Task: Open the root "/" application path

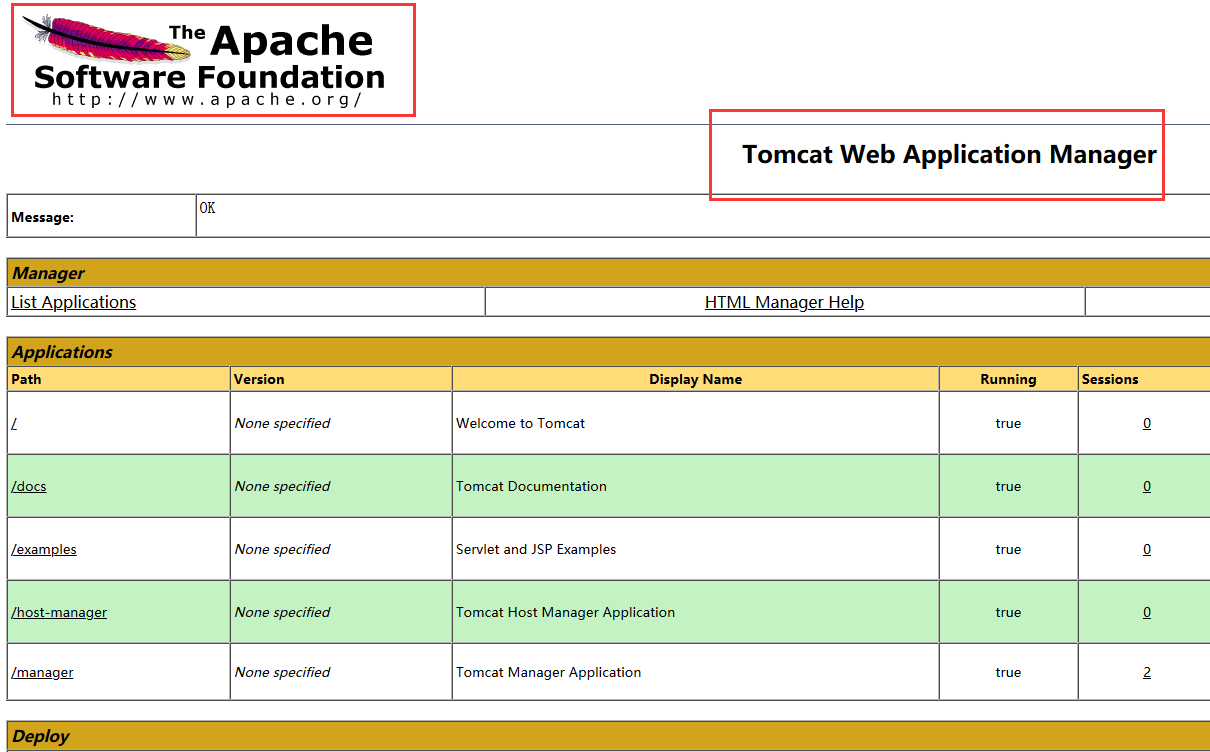Action: 14,423
